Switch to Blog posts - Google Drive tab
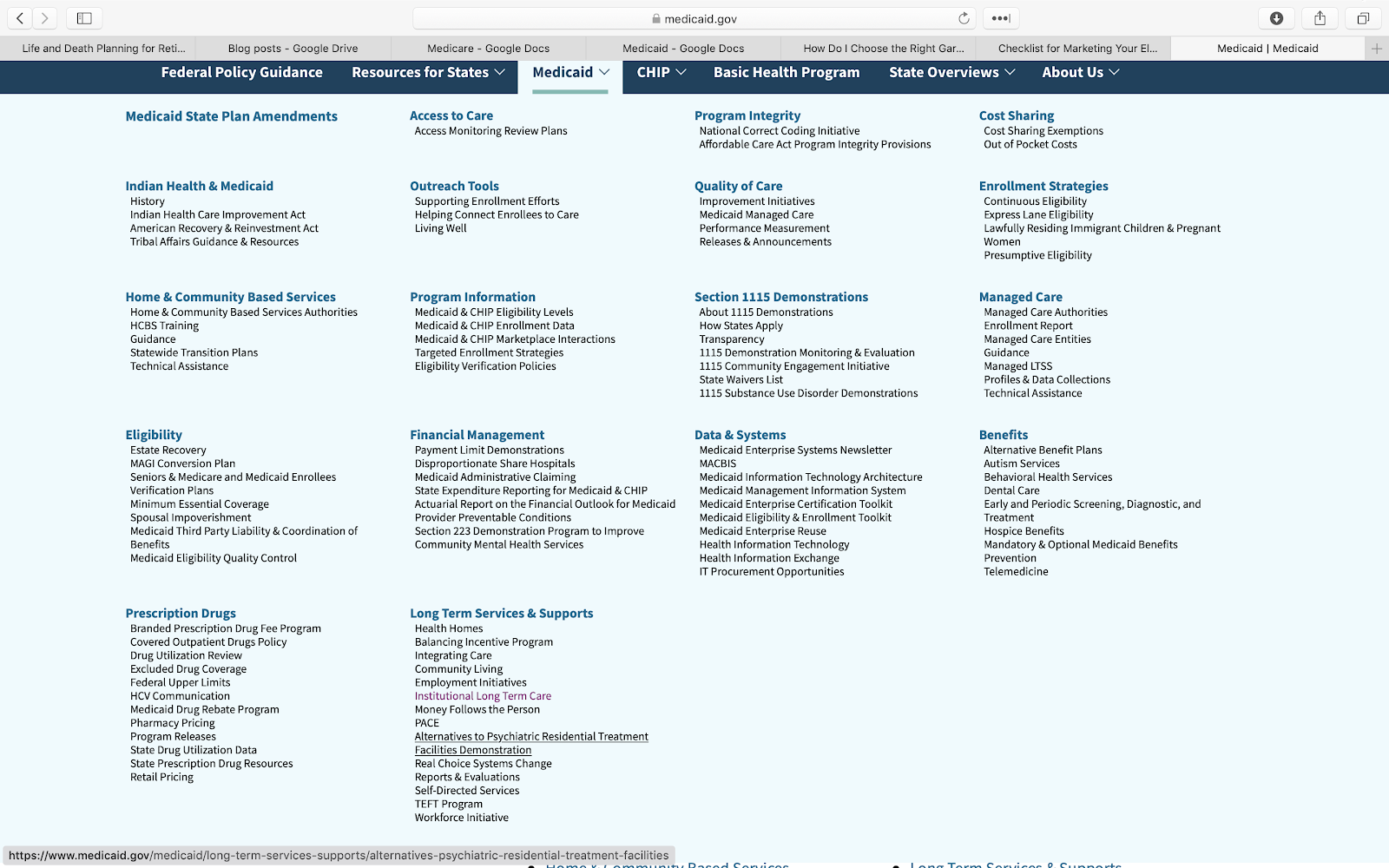1389x868 pixels. pos(293,49)
